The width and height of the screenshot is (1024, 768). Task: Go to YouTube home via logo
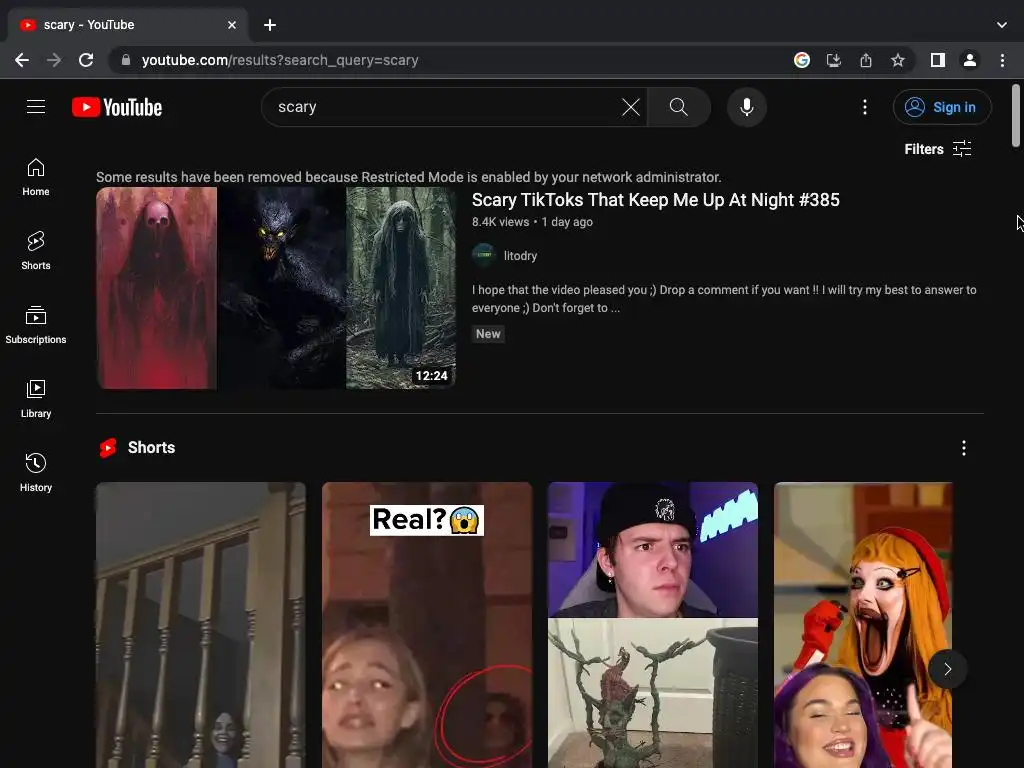click(117, 107)
